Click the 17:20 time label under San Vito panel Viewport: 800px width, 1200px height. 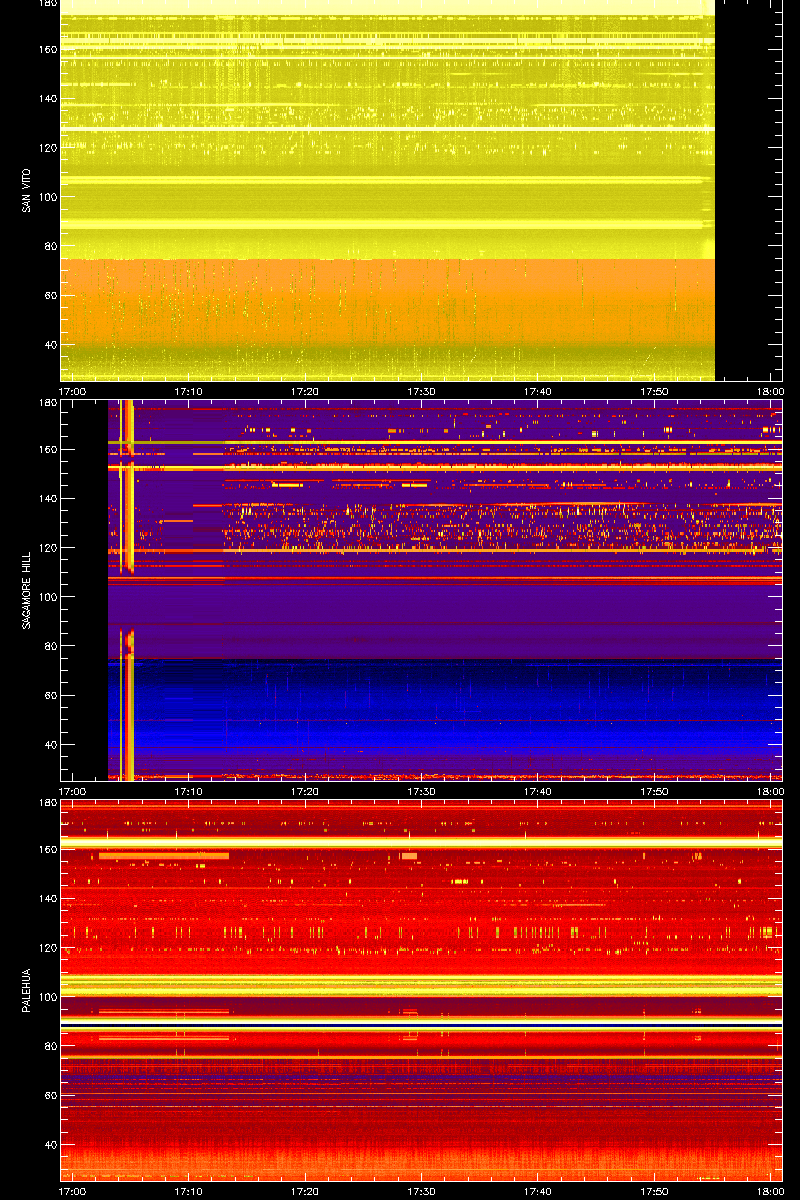(305, 392)
